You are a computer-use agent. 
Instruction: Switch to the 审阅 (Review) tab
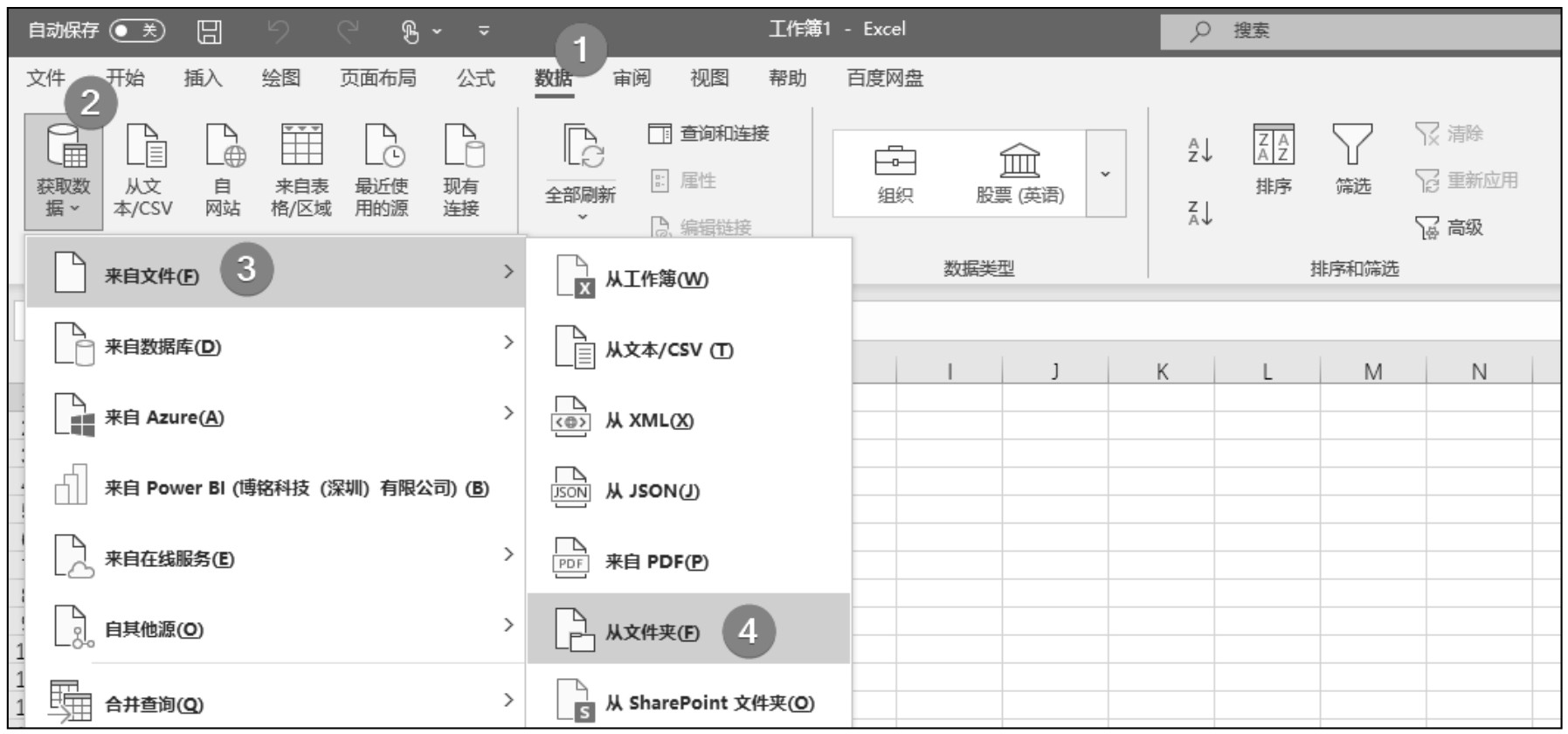click(632, 78)
